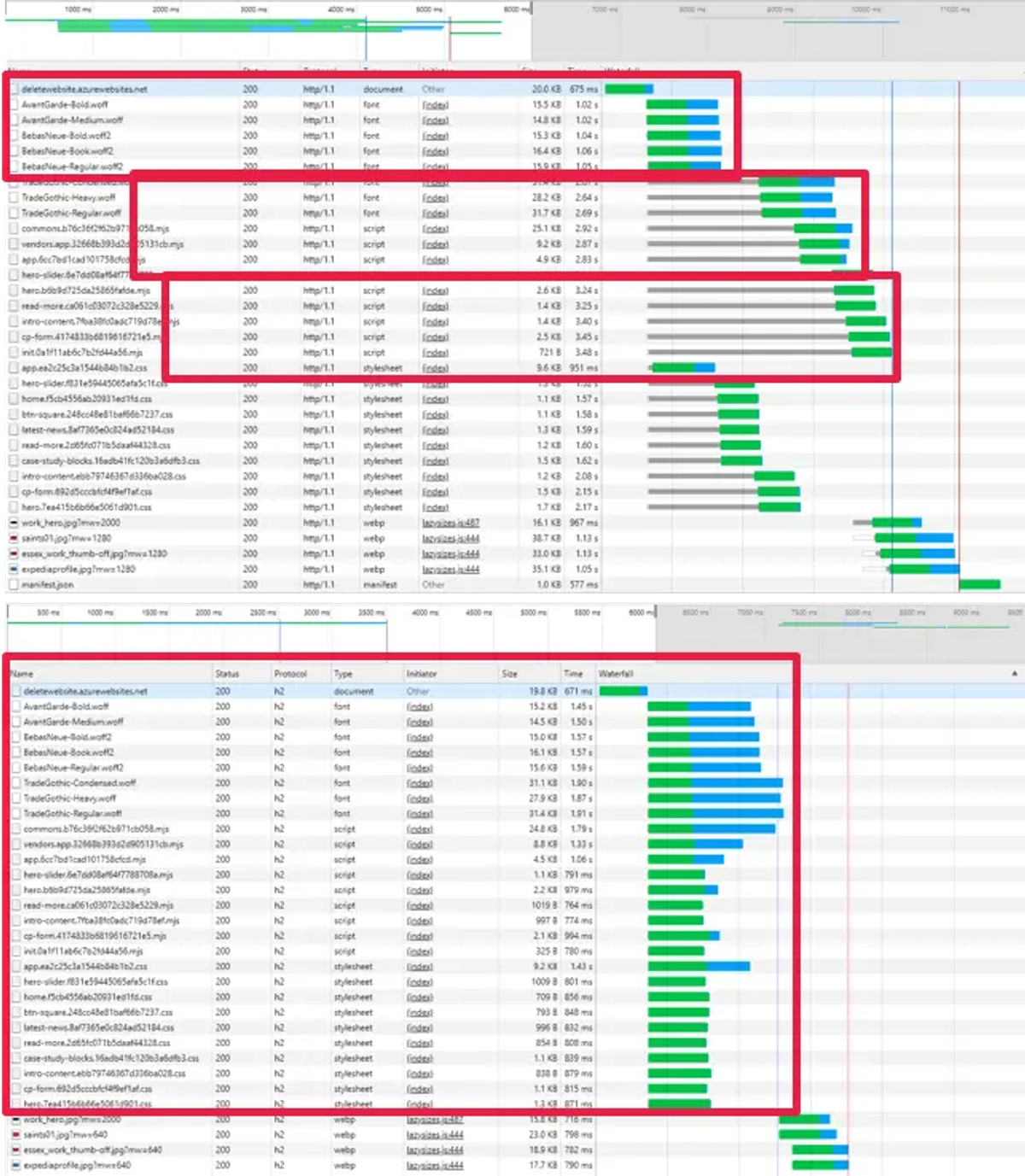Screen dimensions: 1025x1176
Task: Select btn-square.248cc48e81baf66b7237.css in http/1.1 panel
Action: 97,414
